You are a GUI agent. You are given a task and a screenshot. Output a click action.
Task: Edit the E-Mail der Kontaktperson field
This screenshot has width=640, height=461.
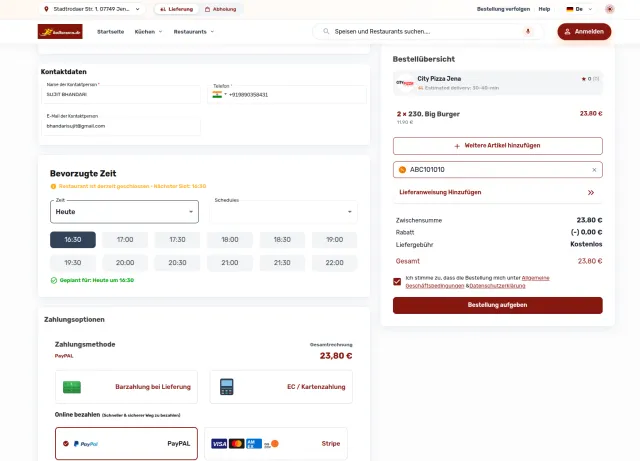tap(121, 126)
